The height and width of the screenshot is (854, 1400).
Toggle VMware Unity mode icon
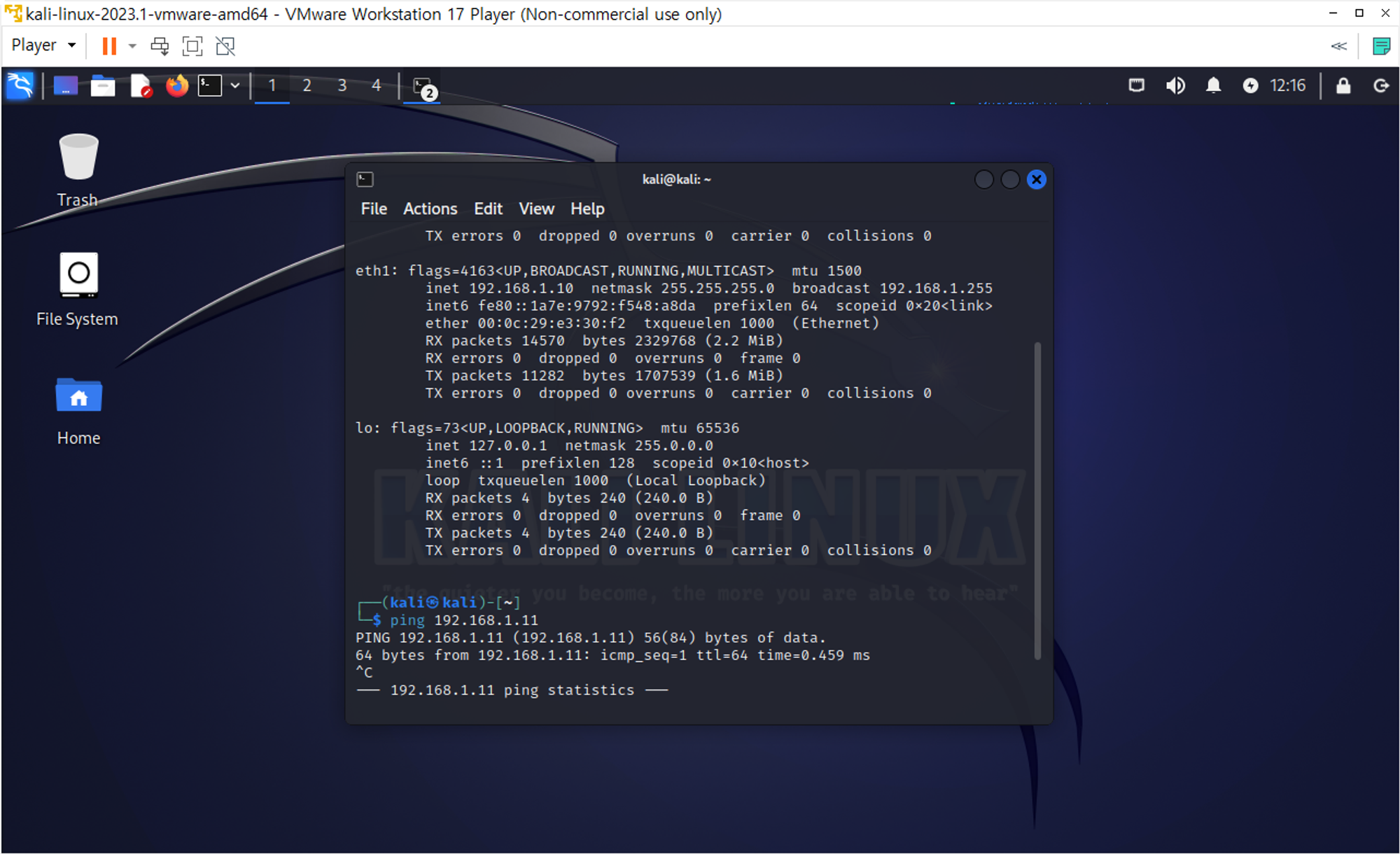click(x=225, y=46)
